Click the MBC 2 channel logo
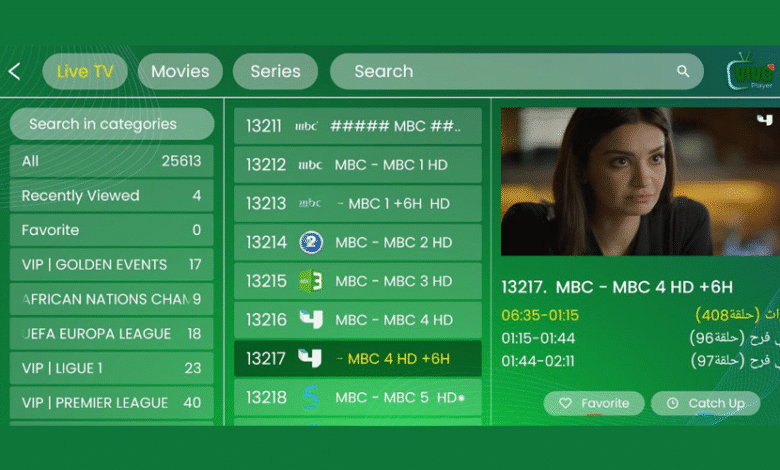Viewport: 780px width, 470px height. [311, 242]
